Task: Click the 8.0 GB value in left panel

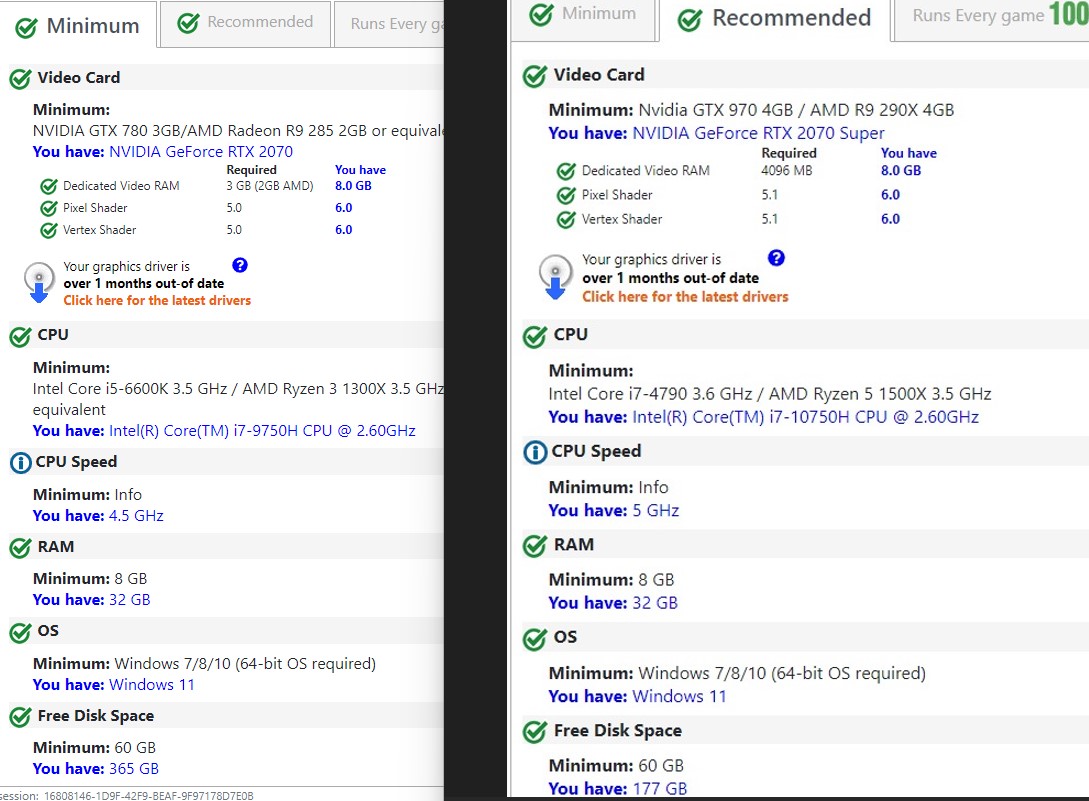Action: point(353,185)
